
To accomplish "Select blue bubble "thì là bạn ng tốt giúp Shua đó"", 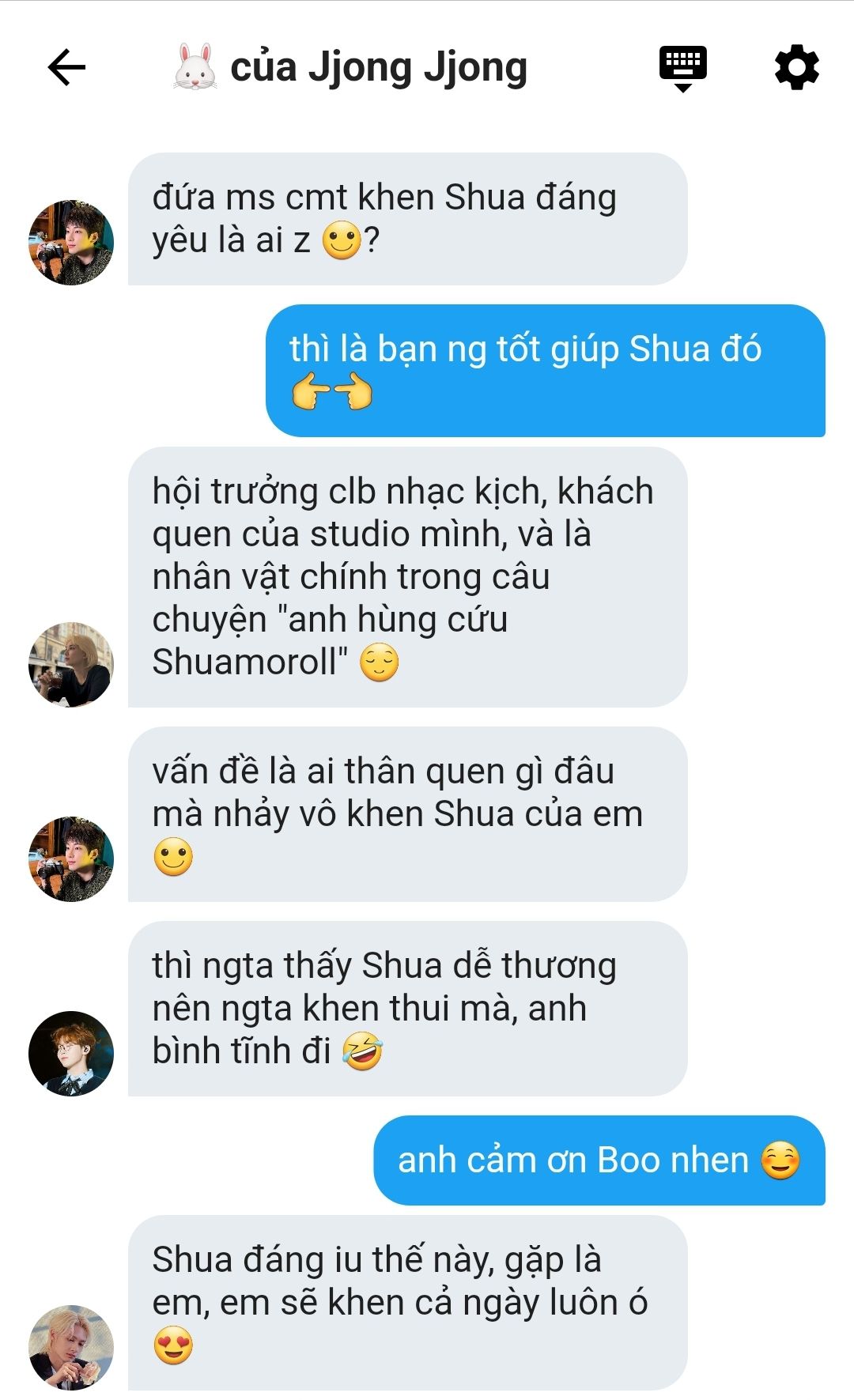I will coord(545,371).
